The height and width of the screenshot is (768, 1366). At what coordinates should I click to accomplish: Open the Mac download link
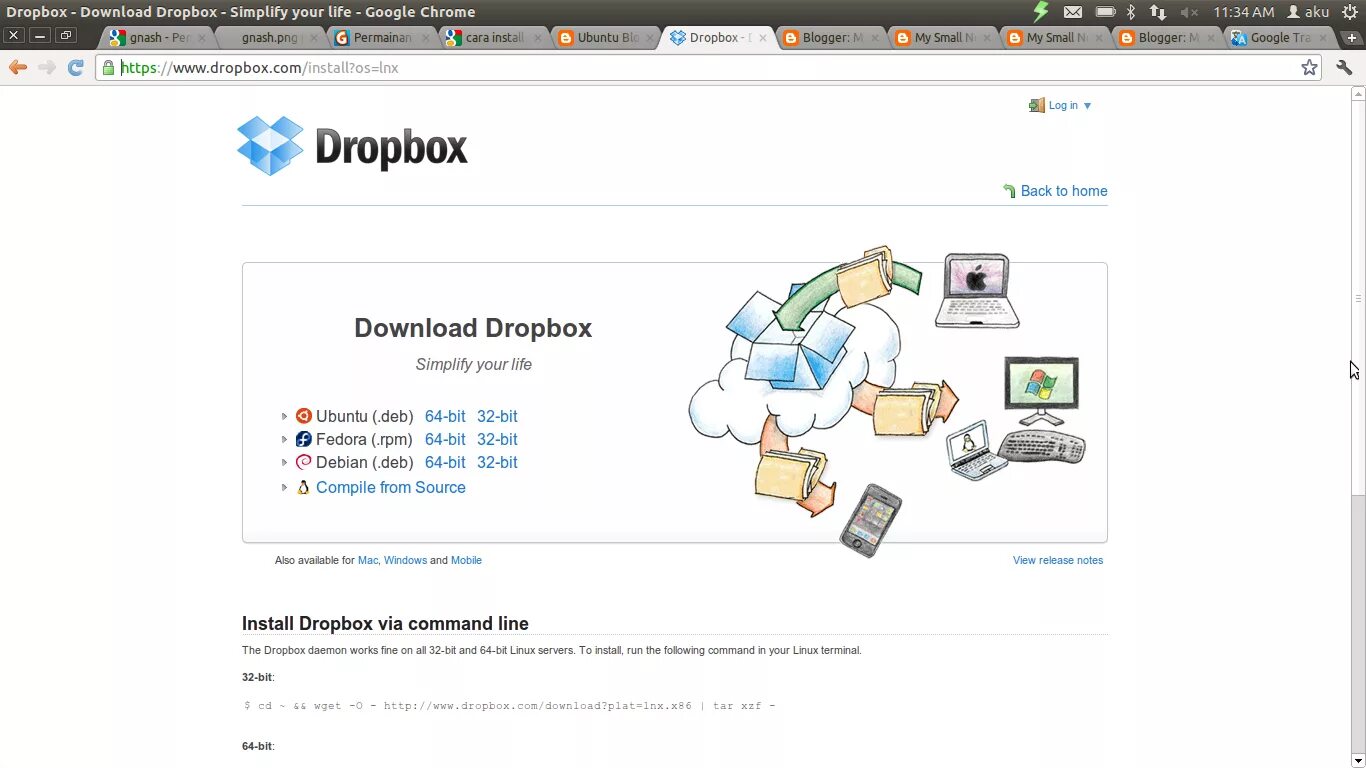point(368,560)
